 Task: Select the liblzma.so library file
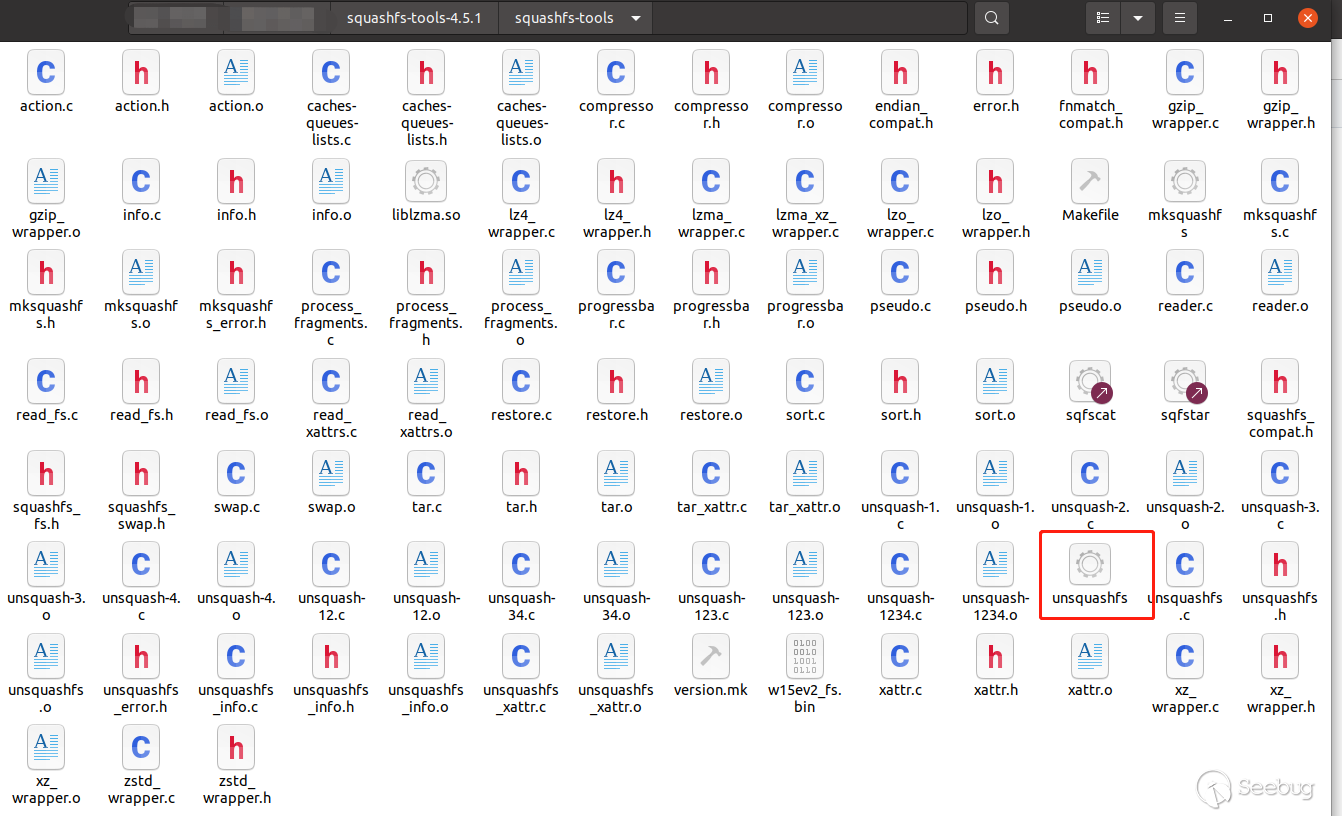426,181
